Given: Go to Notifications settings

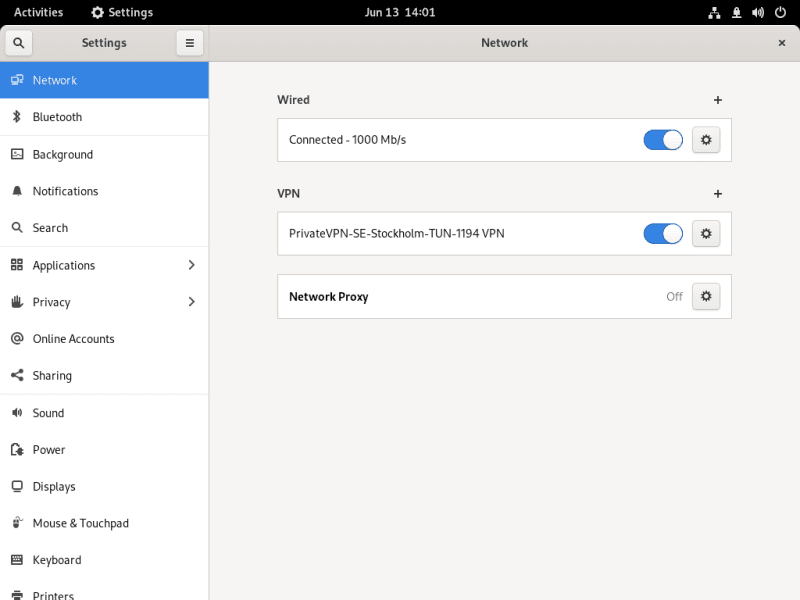Looking at the screenshot, I should 104,191.
